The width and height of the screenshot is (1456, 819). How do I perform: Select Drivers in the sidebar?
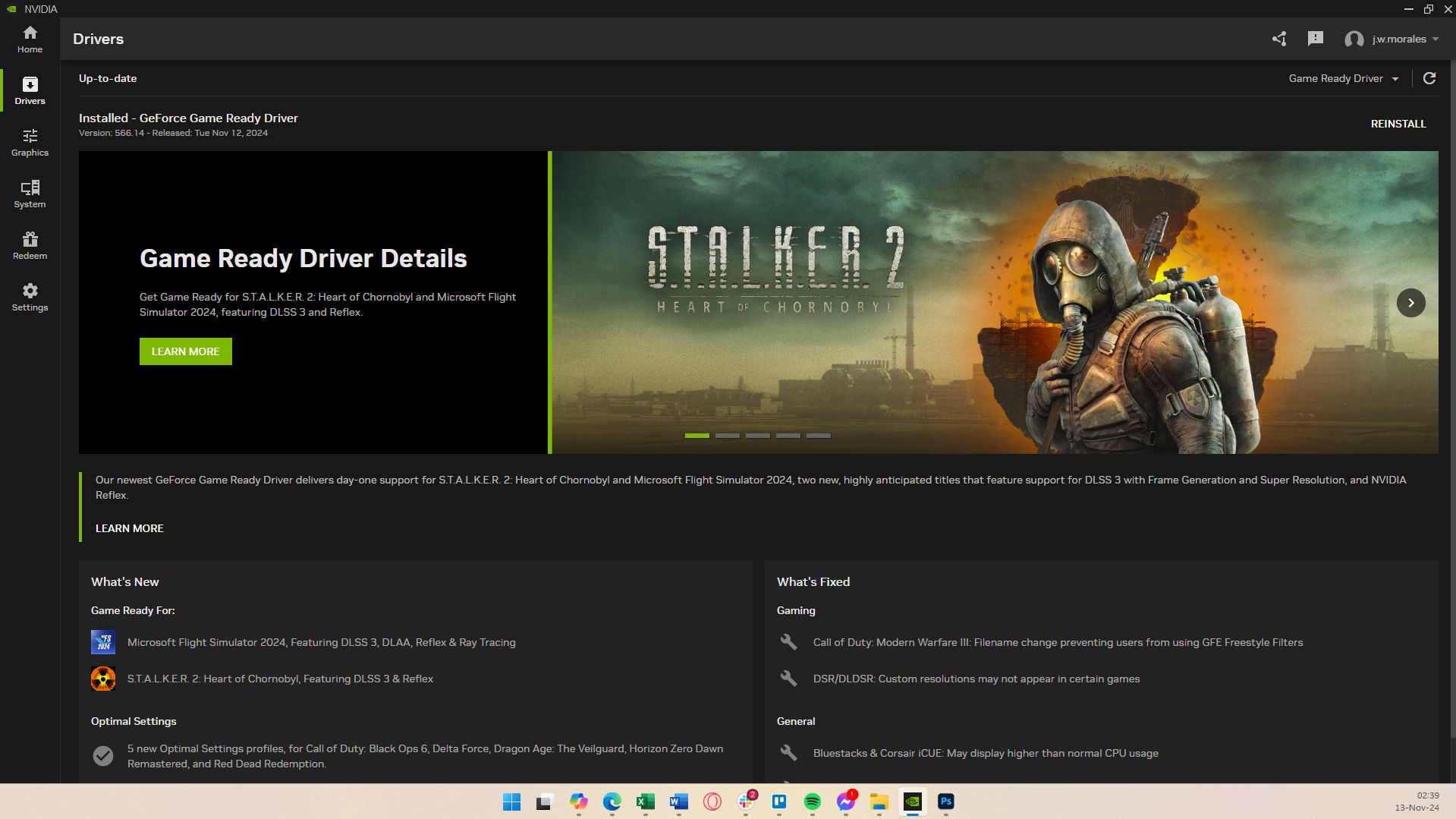tap(30, 90)
